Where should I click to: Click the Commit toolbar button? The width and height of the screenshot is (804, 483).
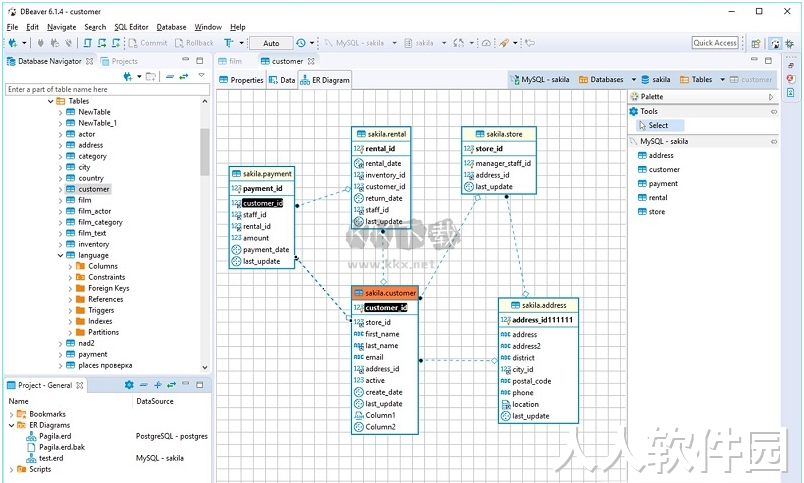(148, 43)
